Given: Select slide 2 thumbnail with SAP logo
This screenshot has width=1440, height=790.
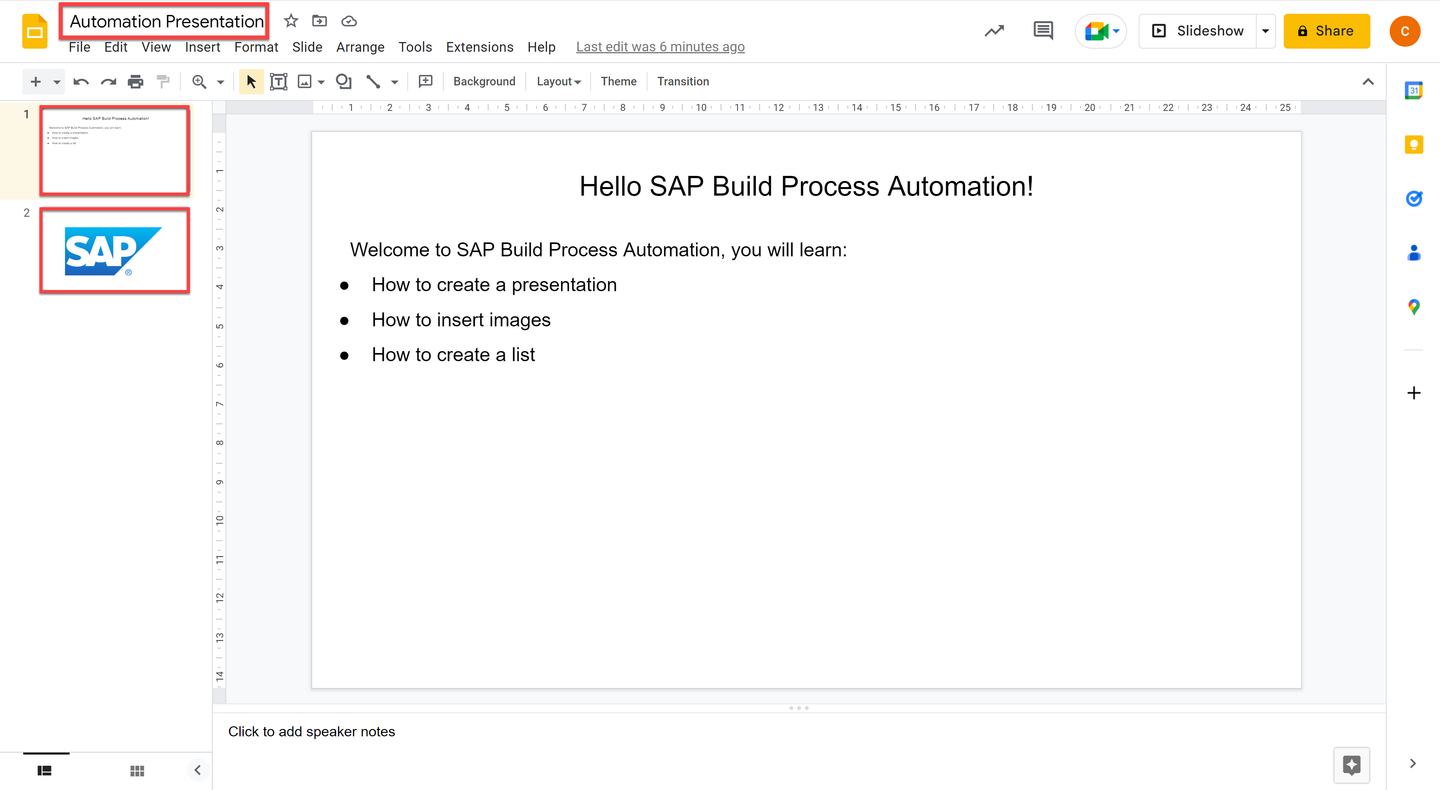Looking at the screenshot, I should pos(115,250).
